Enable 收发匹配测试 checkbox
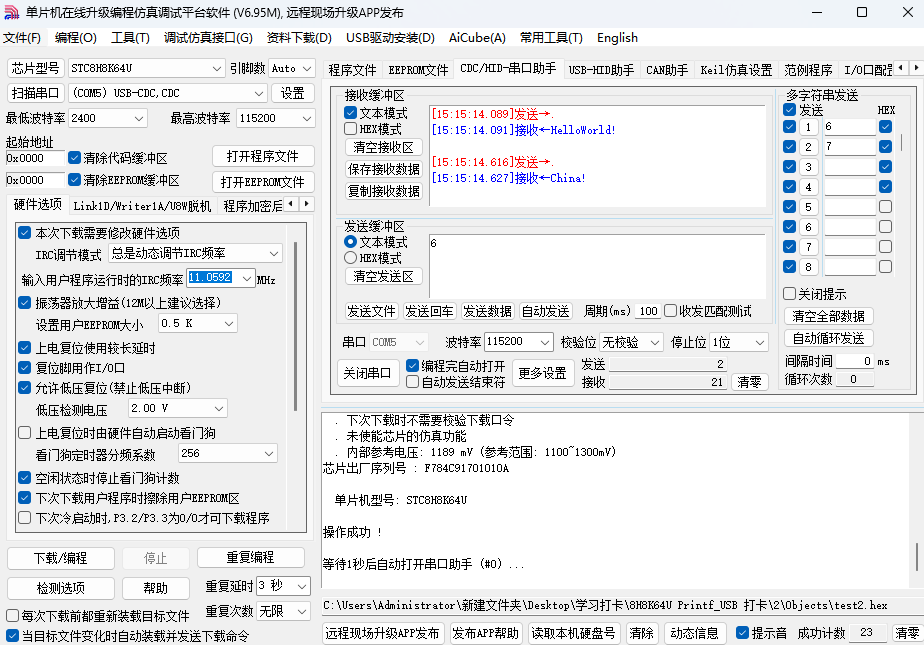The width and height of the screenshot is (924, 645). [671, 310]
